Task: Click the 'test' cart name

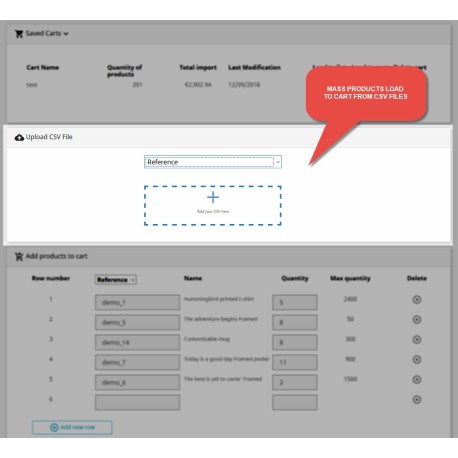Action: (x=32, y=85)
